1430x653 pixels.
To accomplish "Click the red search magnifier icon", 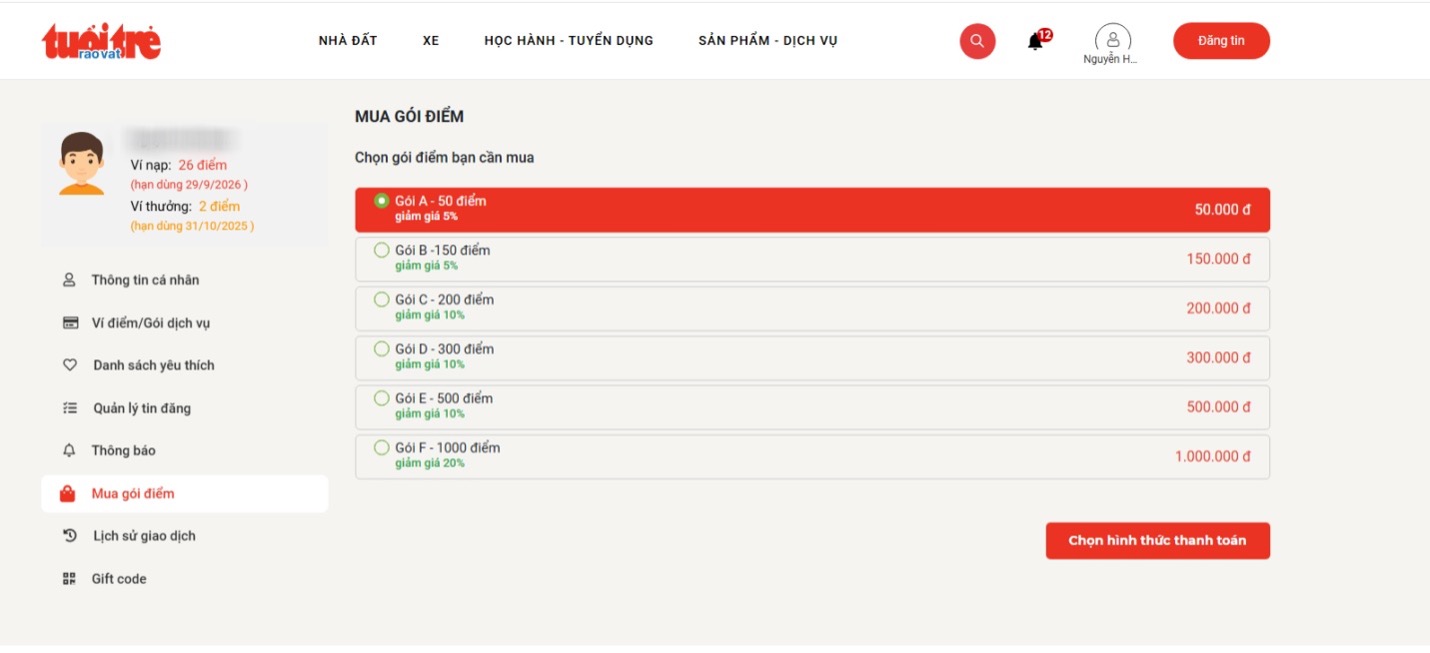I will [x=977, y=41].
